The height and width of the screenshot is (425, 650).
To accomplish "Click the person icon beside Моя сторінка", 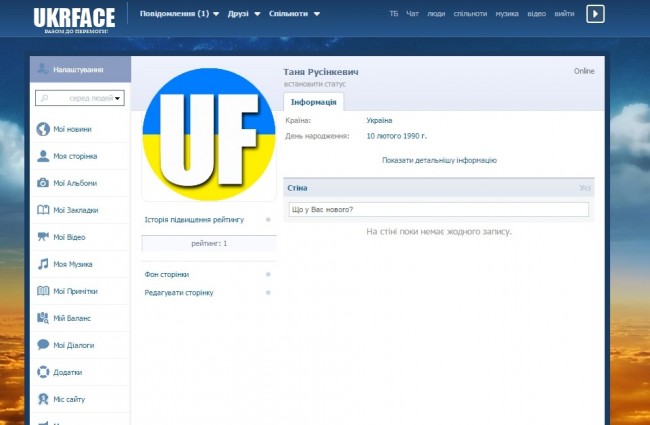I will pos(43,156).
